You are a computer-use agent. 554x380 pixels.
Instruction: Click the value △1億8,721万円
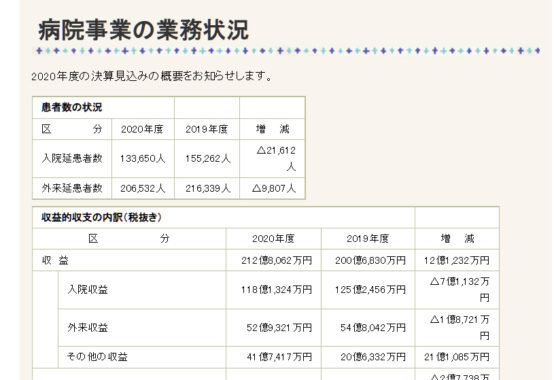tap(460, 327)
